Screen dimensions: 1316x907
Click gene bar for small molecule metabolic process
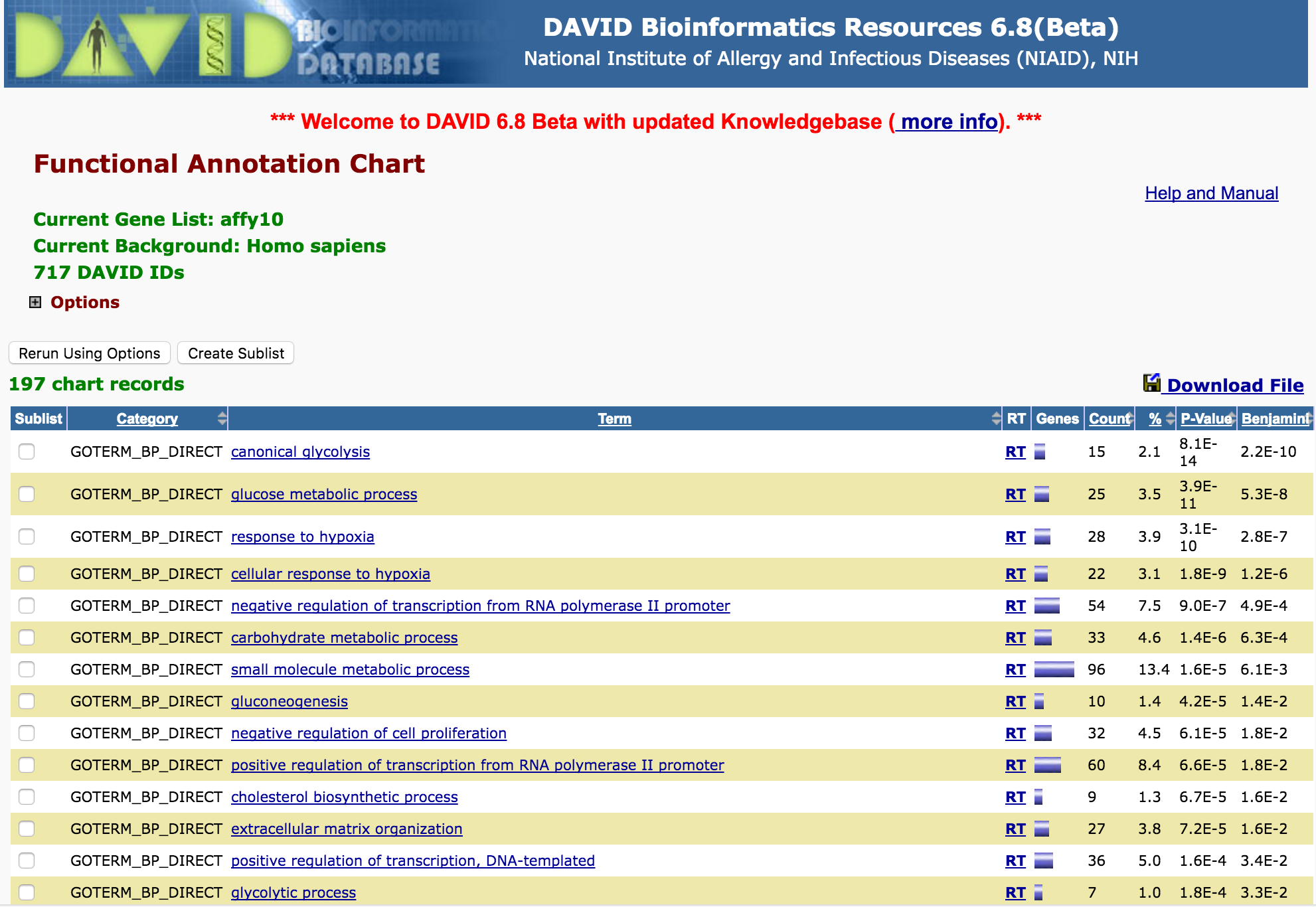click(x=1054, y=669)
